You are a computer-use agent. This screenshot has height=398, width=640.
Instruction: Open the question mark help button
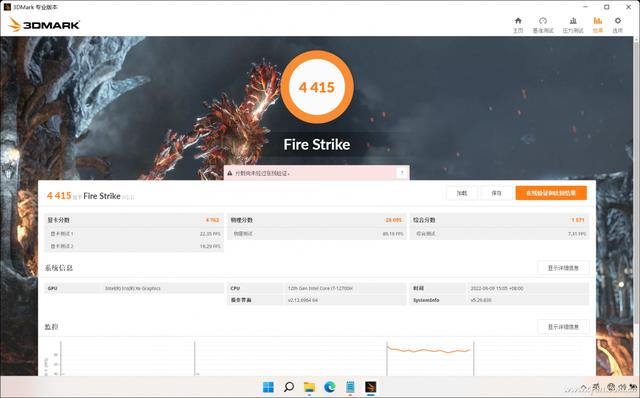click(402, 173)
